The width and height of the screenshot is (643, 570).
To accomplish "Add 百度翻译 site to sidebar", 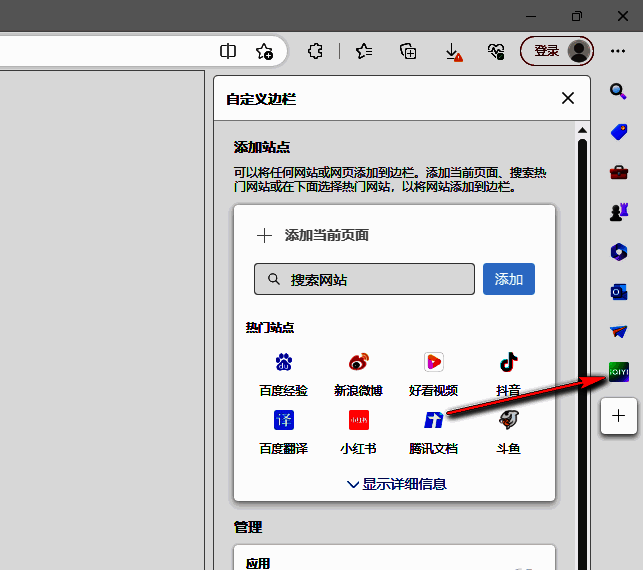I will (283, 430).
